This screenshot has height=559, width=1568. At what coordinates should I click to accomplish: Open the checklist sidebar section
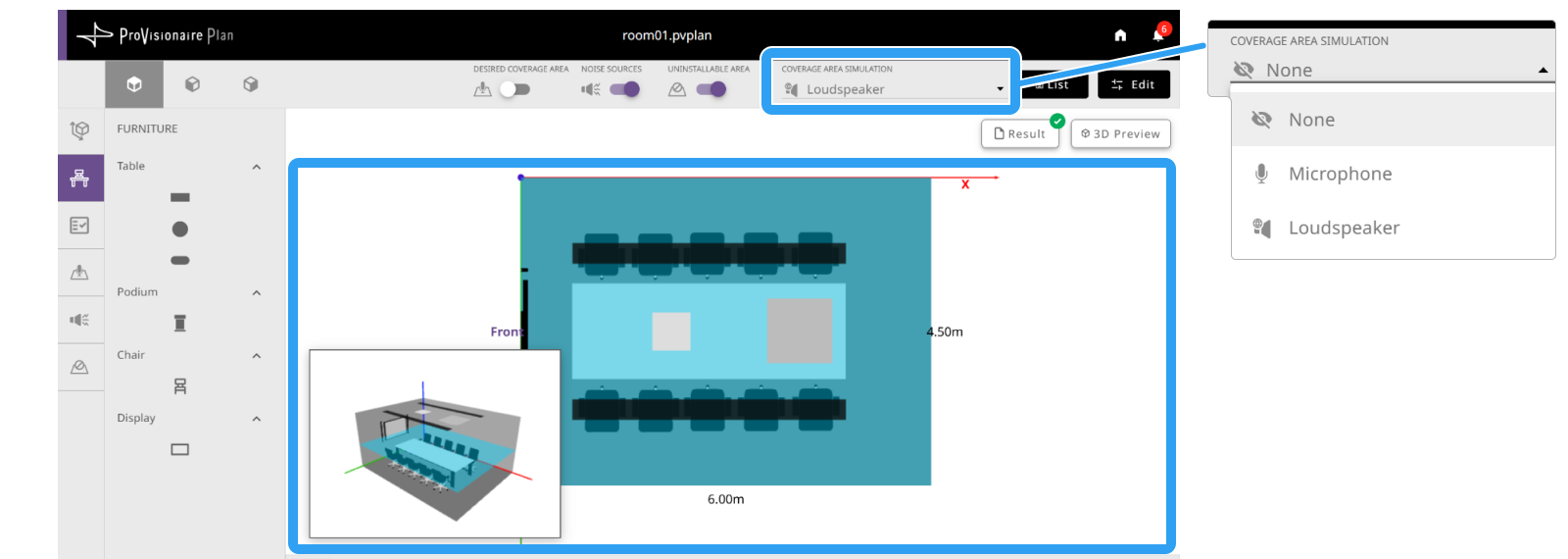80,226
